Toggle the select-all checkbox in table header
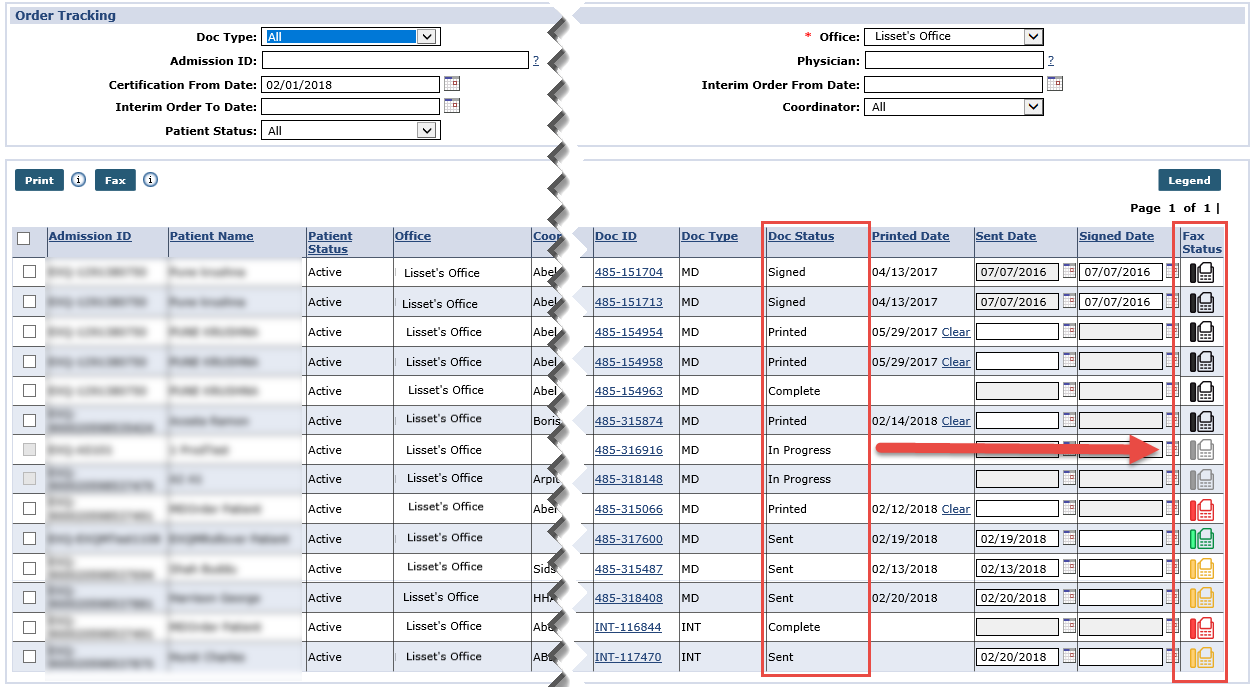Viewport: 1252px width, 687px height. coord(24,238)
